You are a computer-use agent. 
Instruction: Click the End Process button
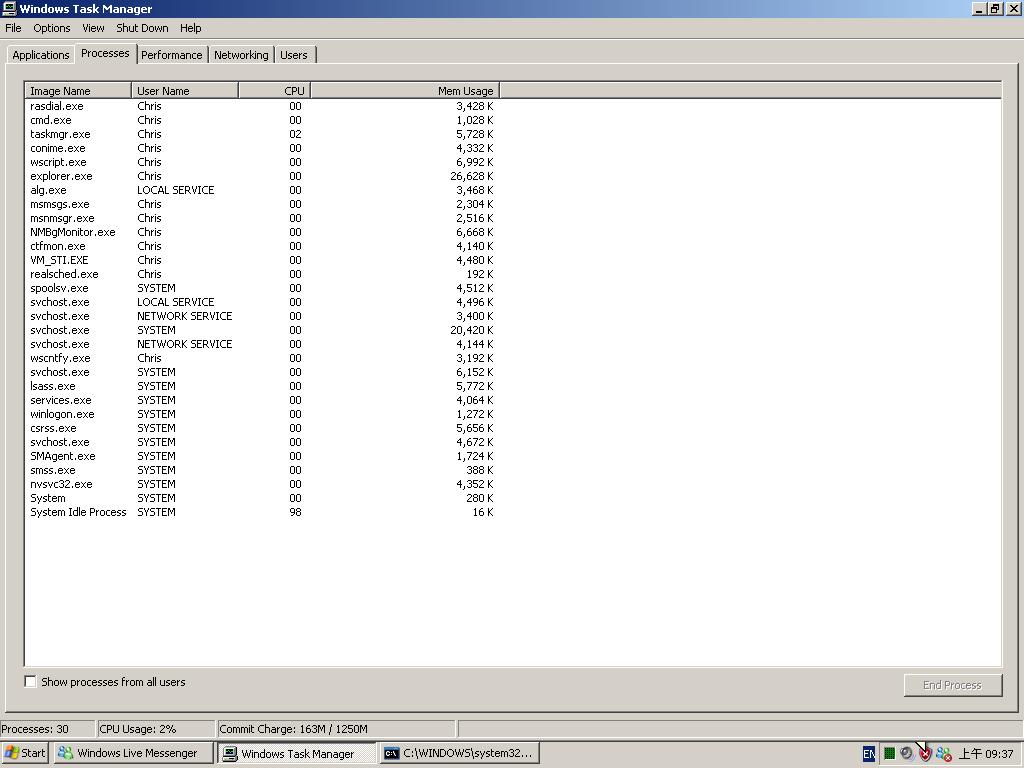click(952, 685)
